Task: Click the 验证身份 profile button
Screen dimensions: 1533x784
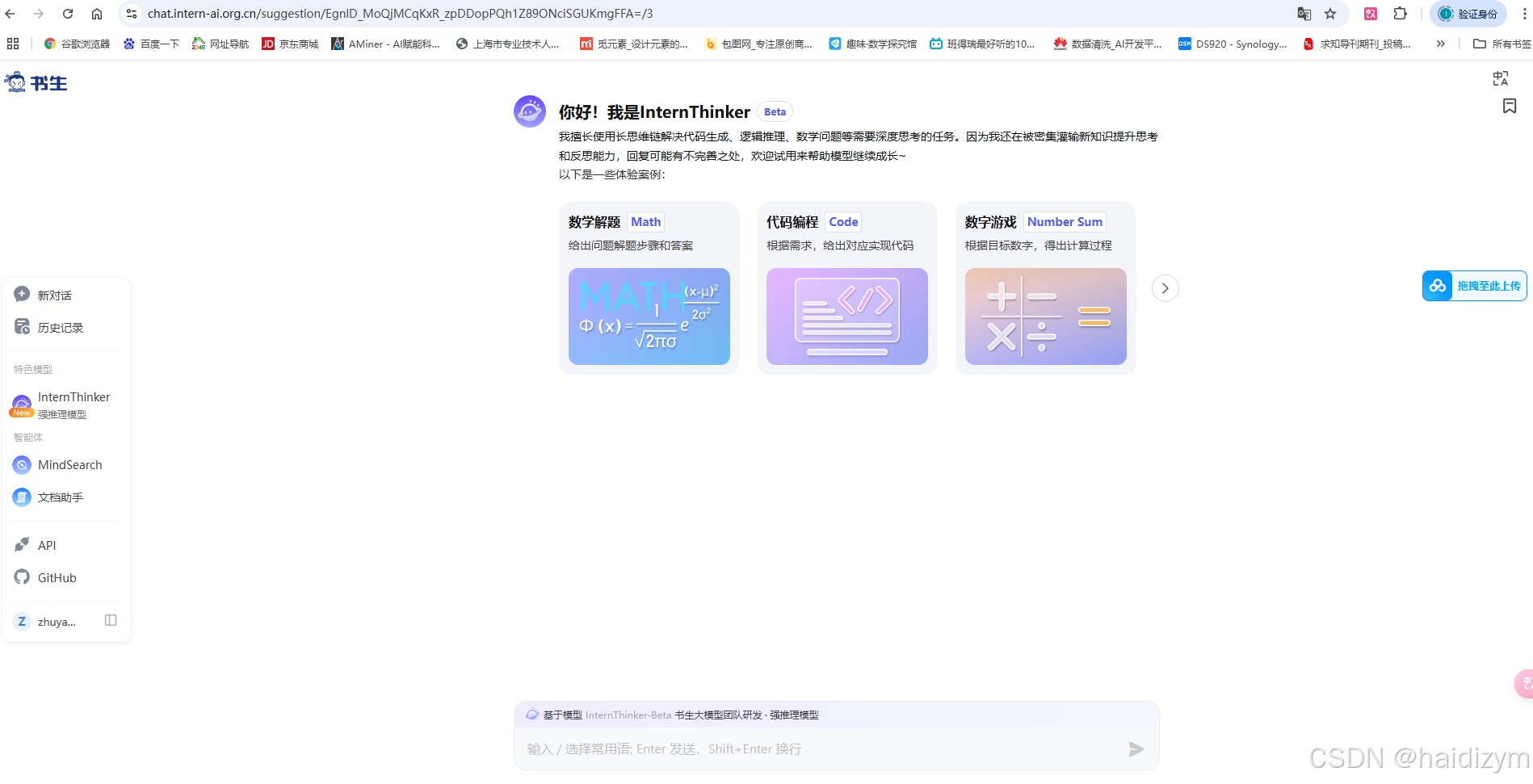Action: [1468, 14]
